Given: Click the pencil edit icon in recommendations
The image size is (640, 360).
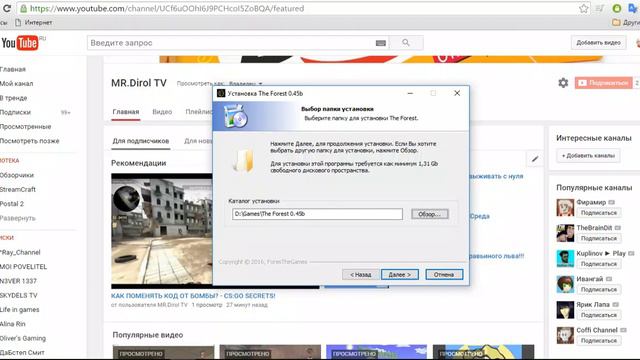Looking at the screenshot, I should click(x=535, y=159).
